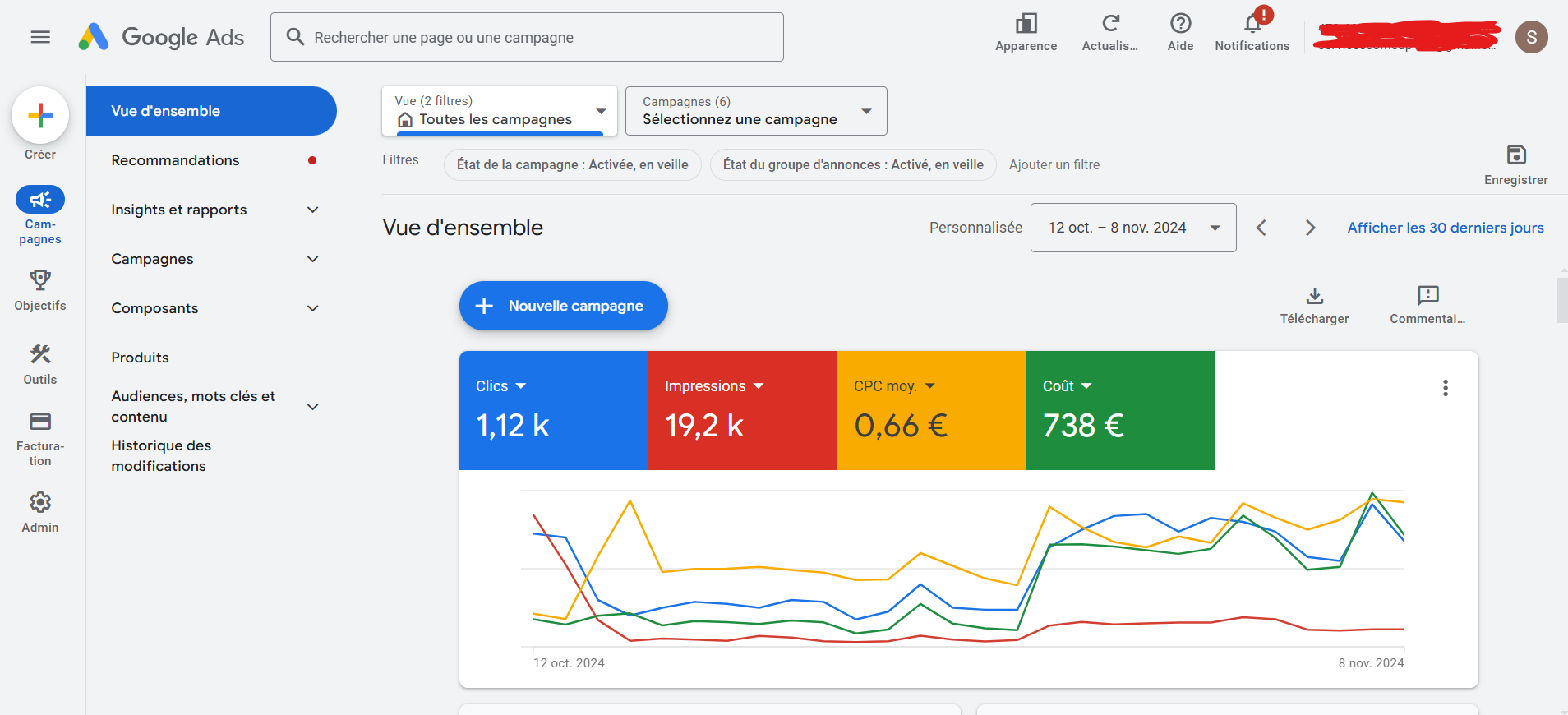Screen dimensions: 1568x715
Task: Click the Nouvelle campagne button
Action: [564, 306]
